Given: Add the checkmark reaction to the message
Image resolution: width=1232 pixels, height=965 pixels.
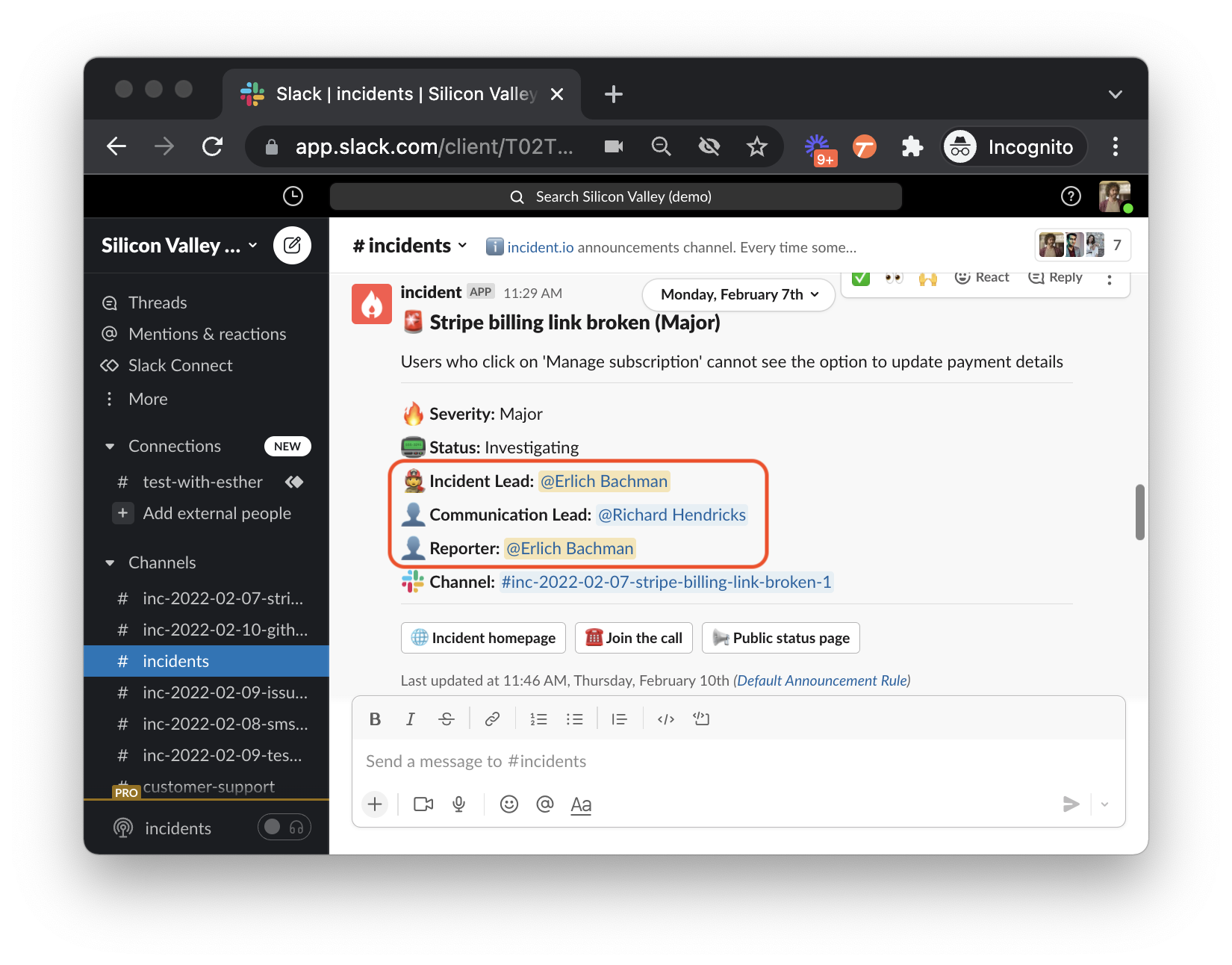Looking at the screenshot, I should click(x=861, y=278).
